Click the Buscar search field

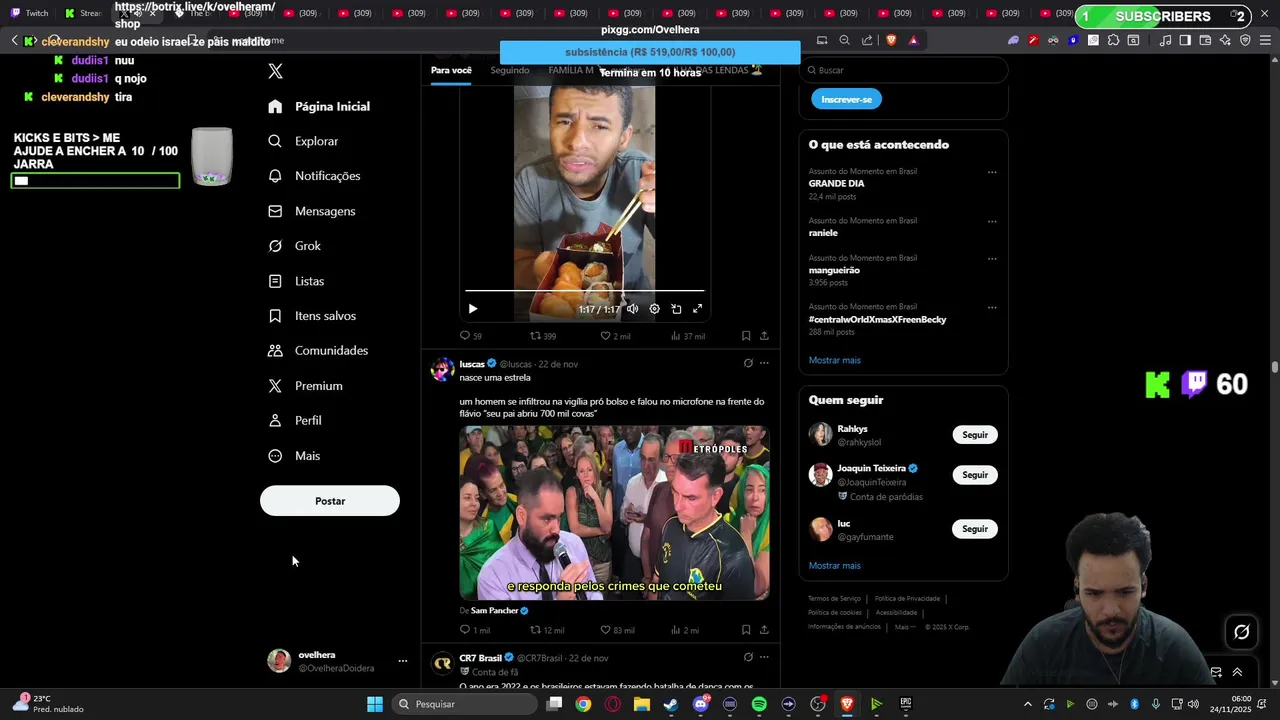coord(903,70)
